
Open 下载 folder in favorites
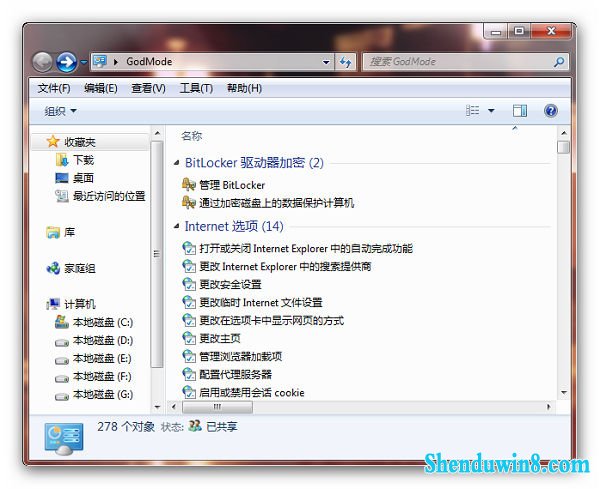pos(83,160)
